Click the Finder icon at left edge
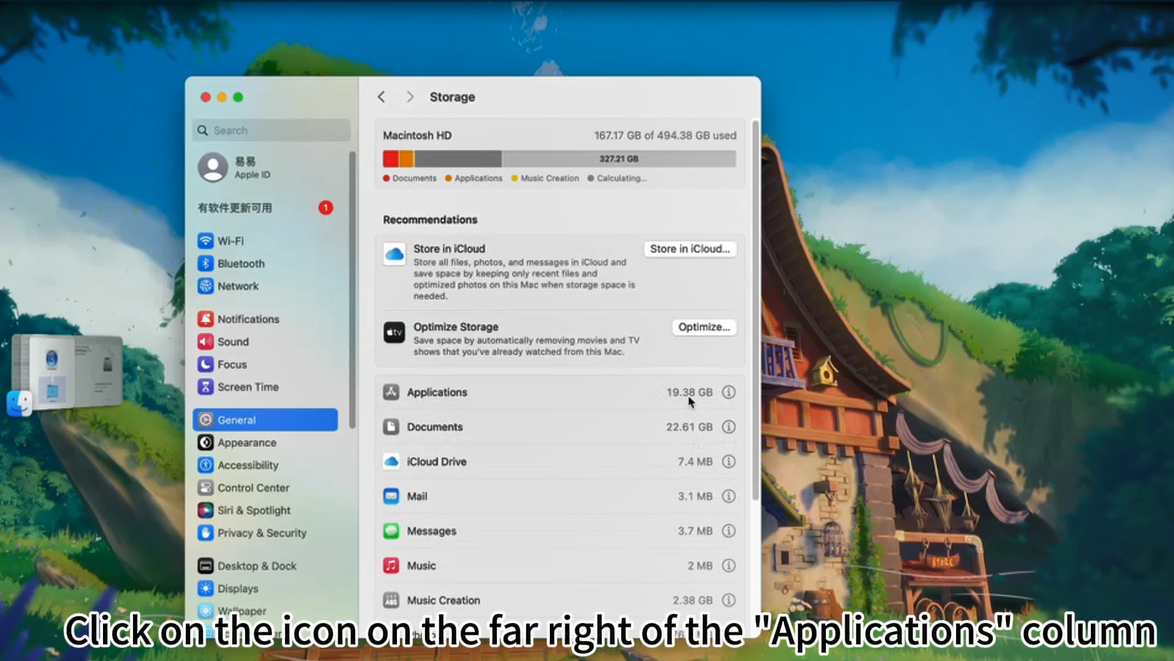 (19, 403)
